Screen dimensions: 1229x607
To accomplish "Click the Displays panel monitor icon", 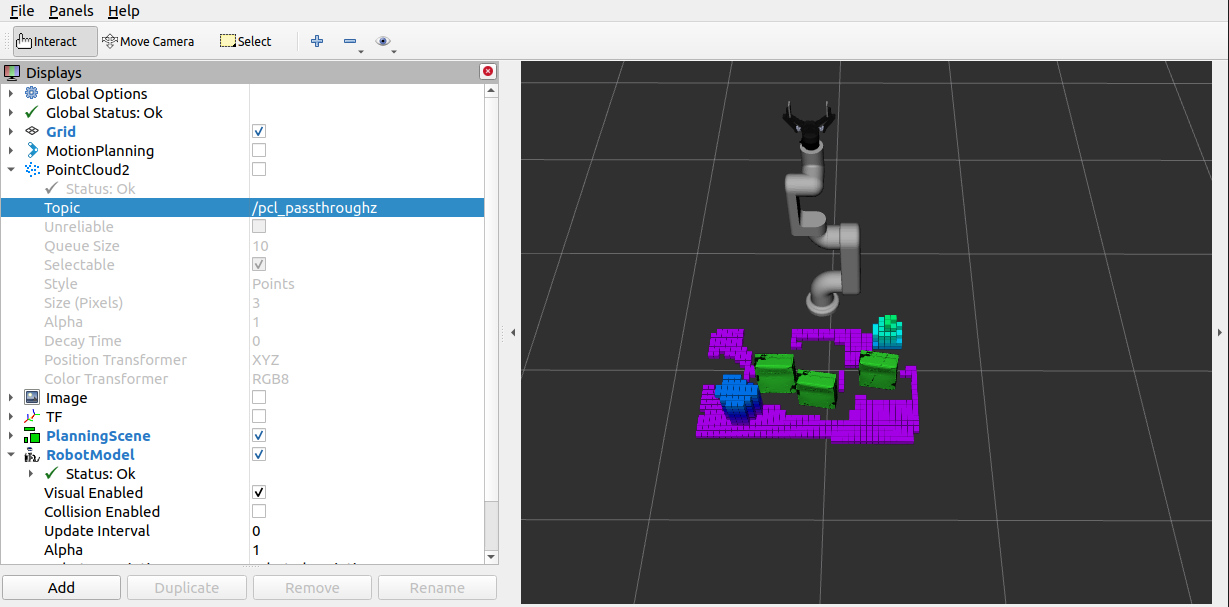I will 12,72.
